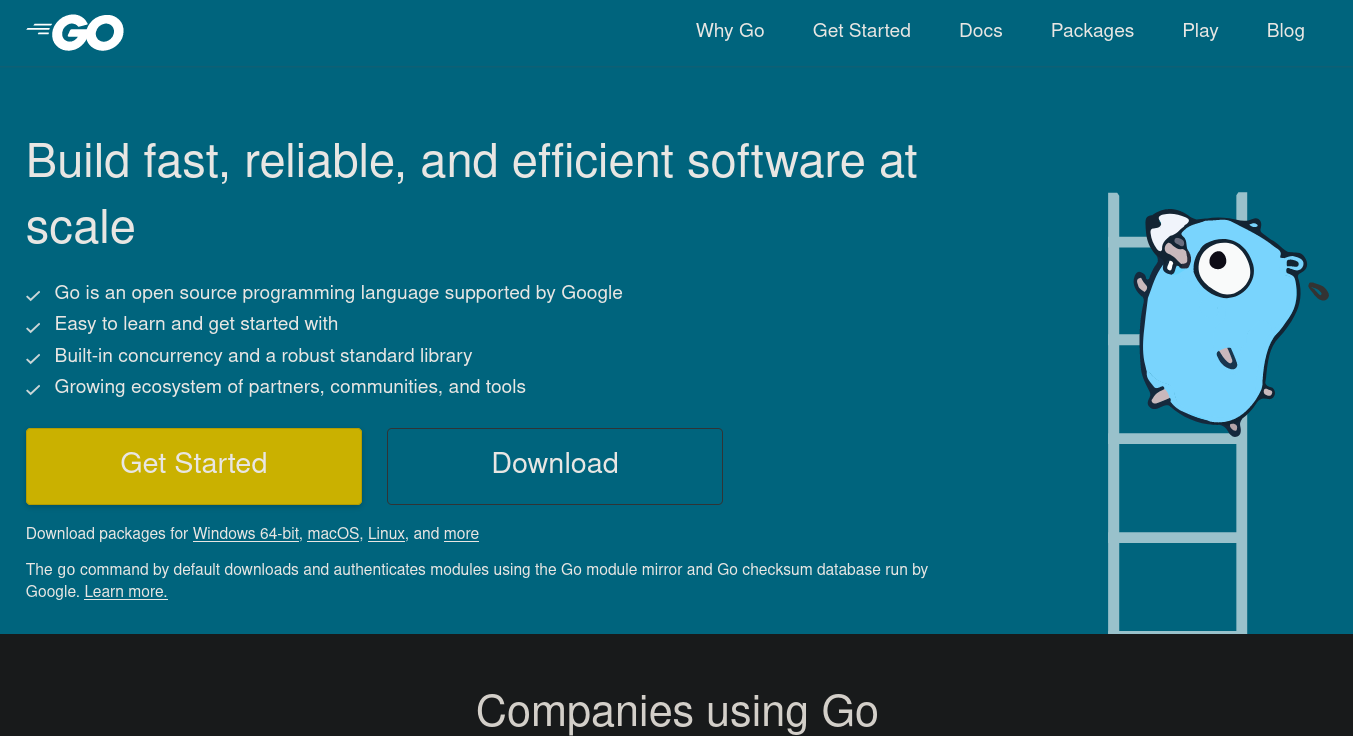Click 'Go is an open source programming language' text
Screen dimensions: 1353x736
pyautogui.click(x=339, y=293)
